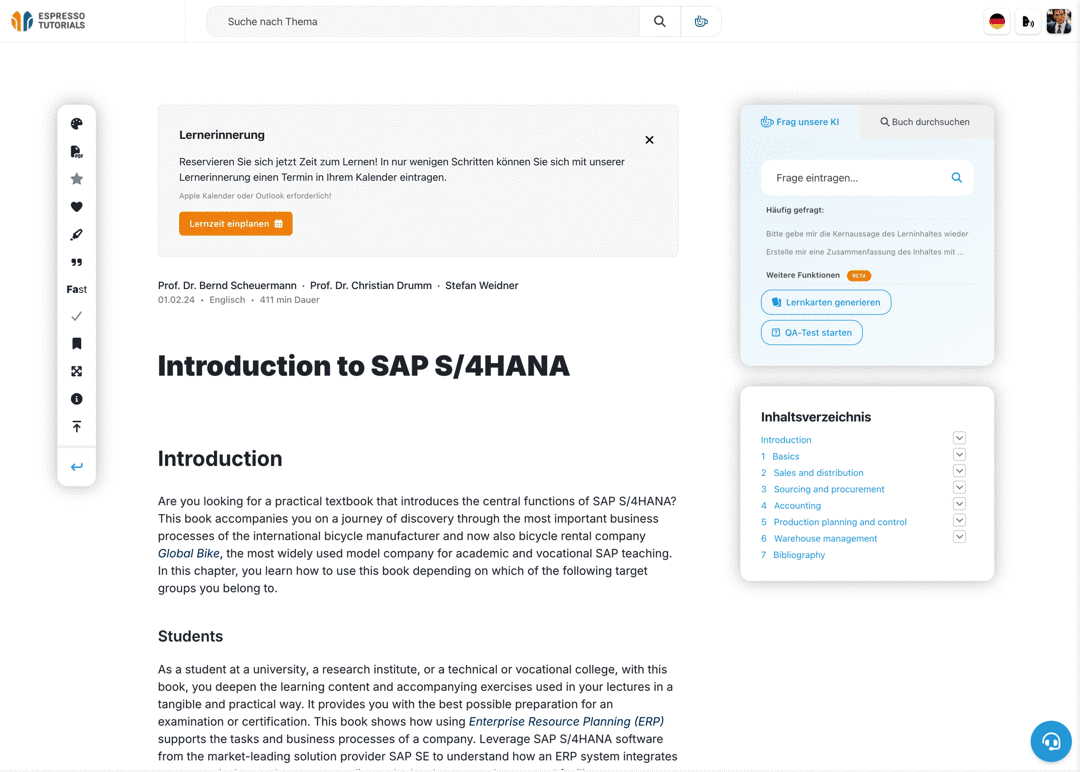The height and width of the screenshot is (772, 1080).
Task: Switch to the Buch durchsuchen tab
Action: [925, 122]
